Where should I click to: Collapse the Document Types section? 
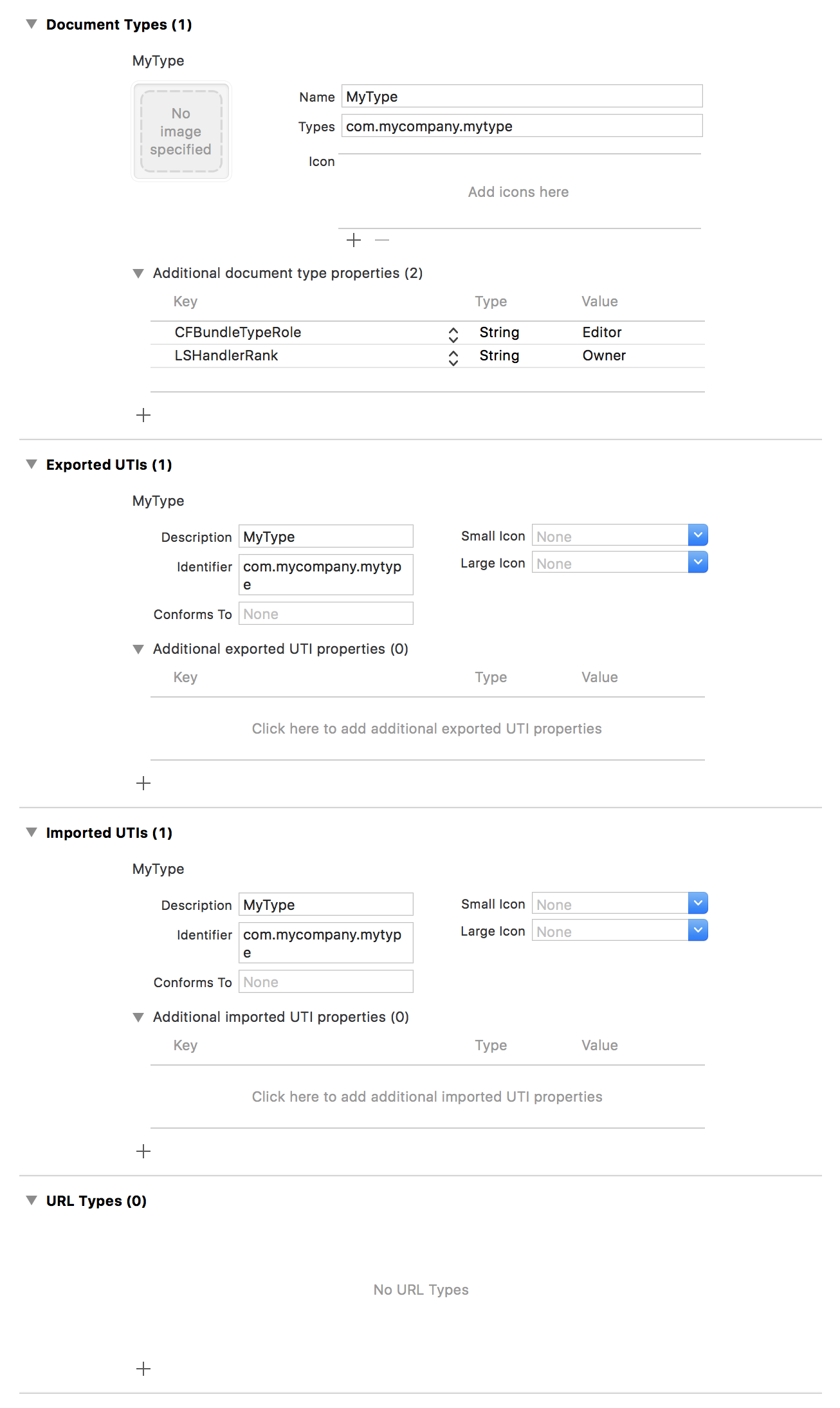click(x=32, y=24)
